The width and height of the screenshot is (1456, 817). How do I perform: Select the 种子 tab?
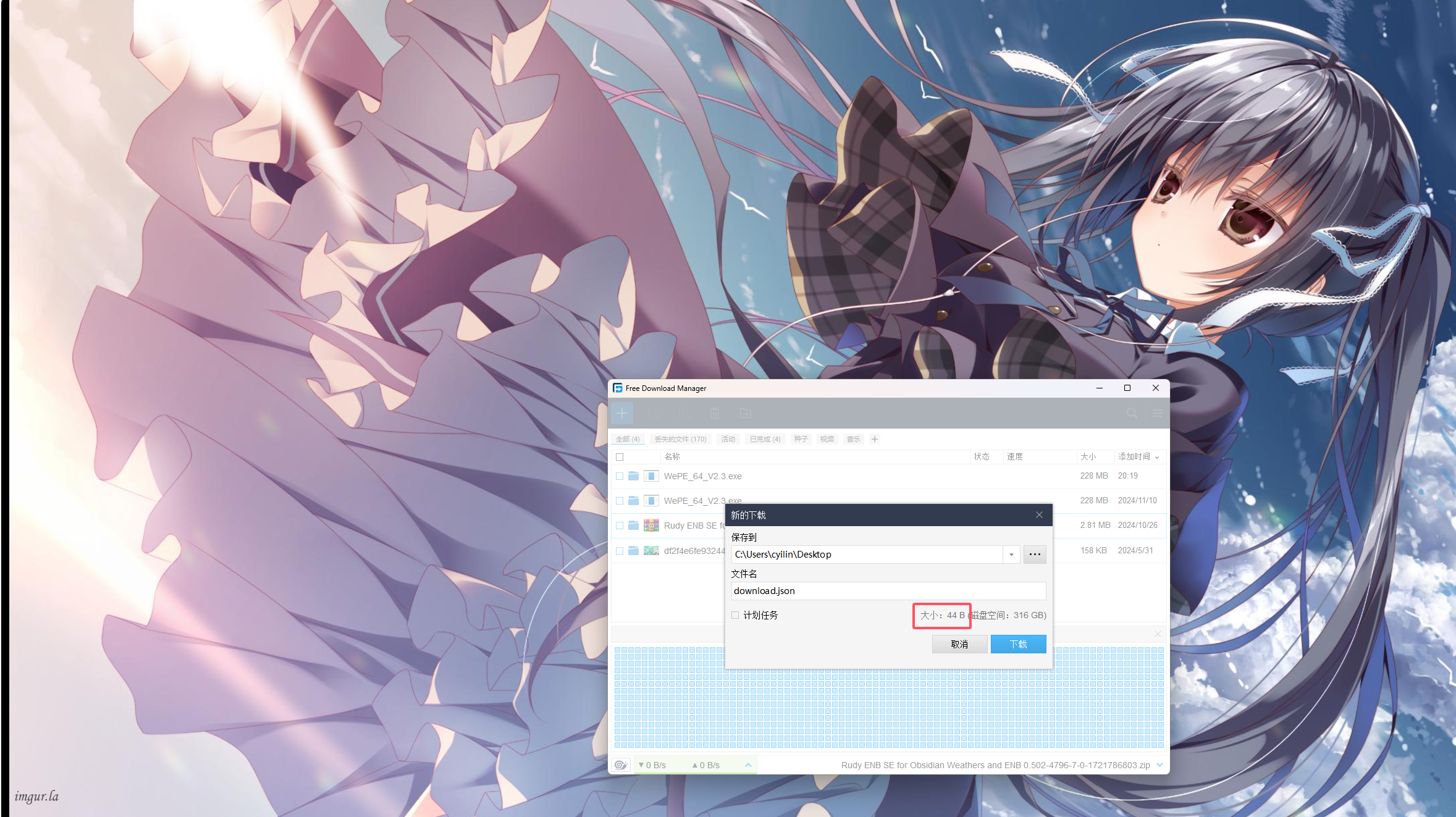click(x=801, y=439)
